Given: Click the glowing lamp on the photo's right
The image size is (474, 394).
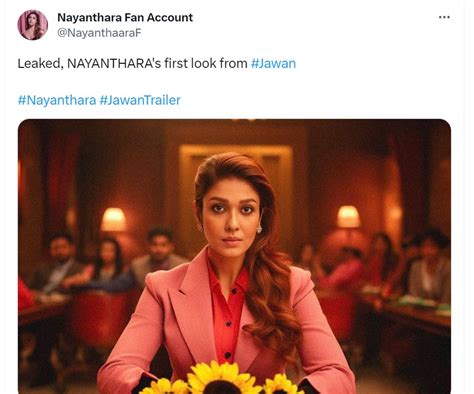Looking at the screenshot, I should tap(348, 217).
